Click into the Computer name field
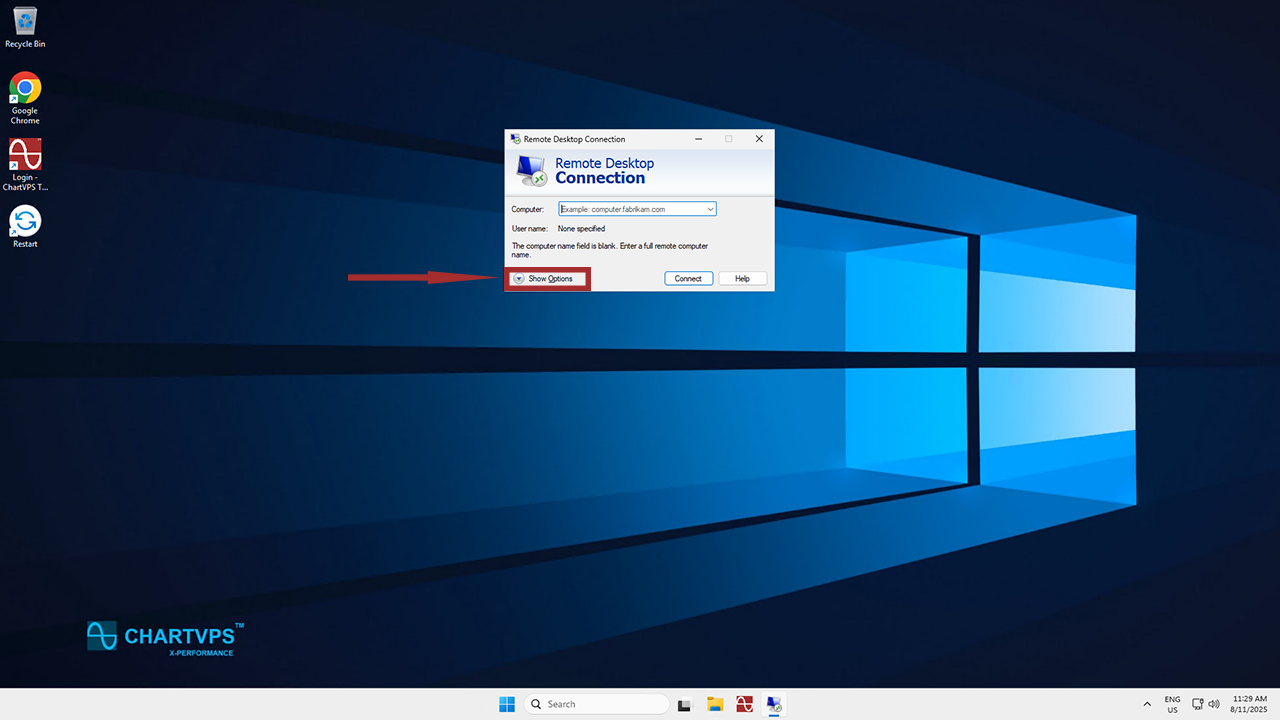 click(x=630, y=210)
